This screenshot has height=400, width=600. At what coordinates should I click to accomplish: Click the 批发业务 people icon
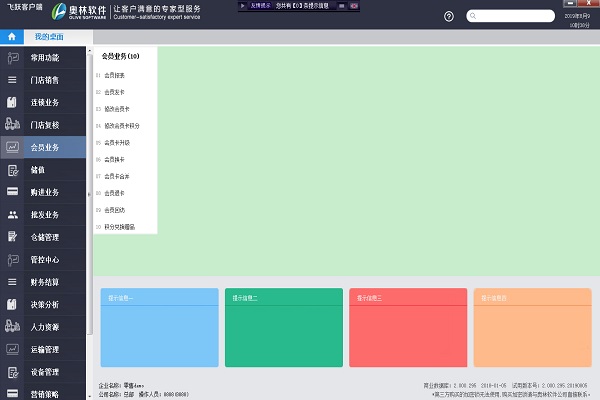pyautogui.click(x=12, y=214)
